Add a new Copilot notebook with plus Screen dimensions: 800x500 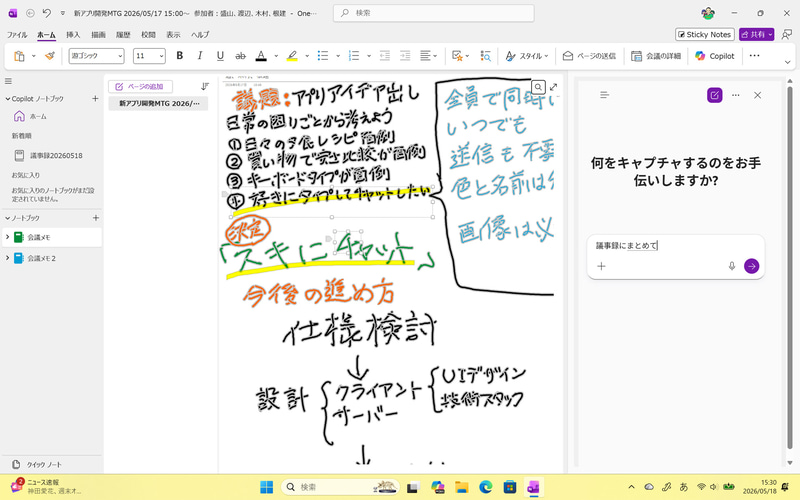(x=95, y=98)
